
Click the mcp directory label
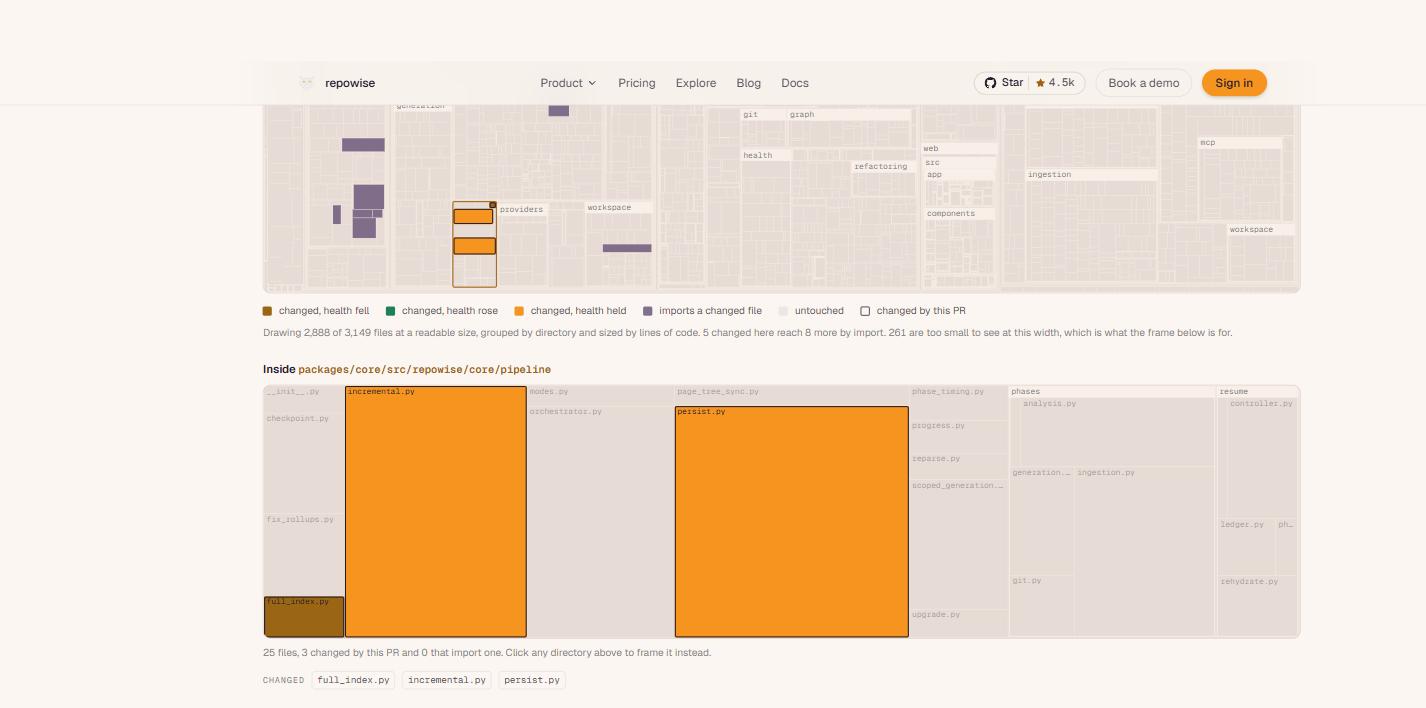tap(1208, 143)
